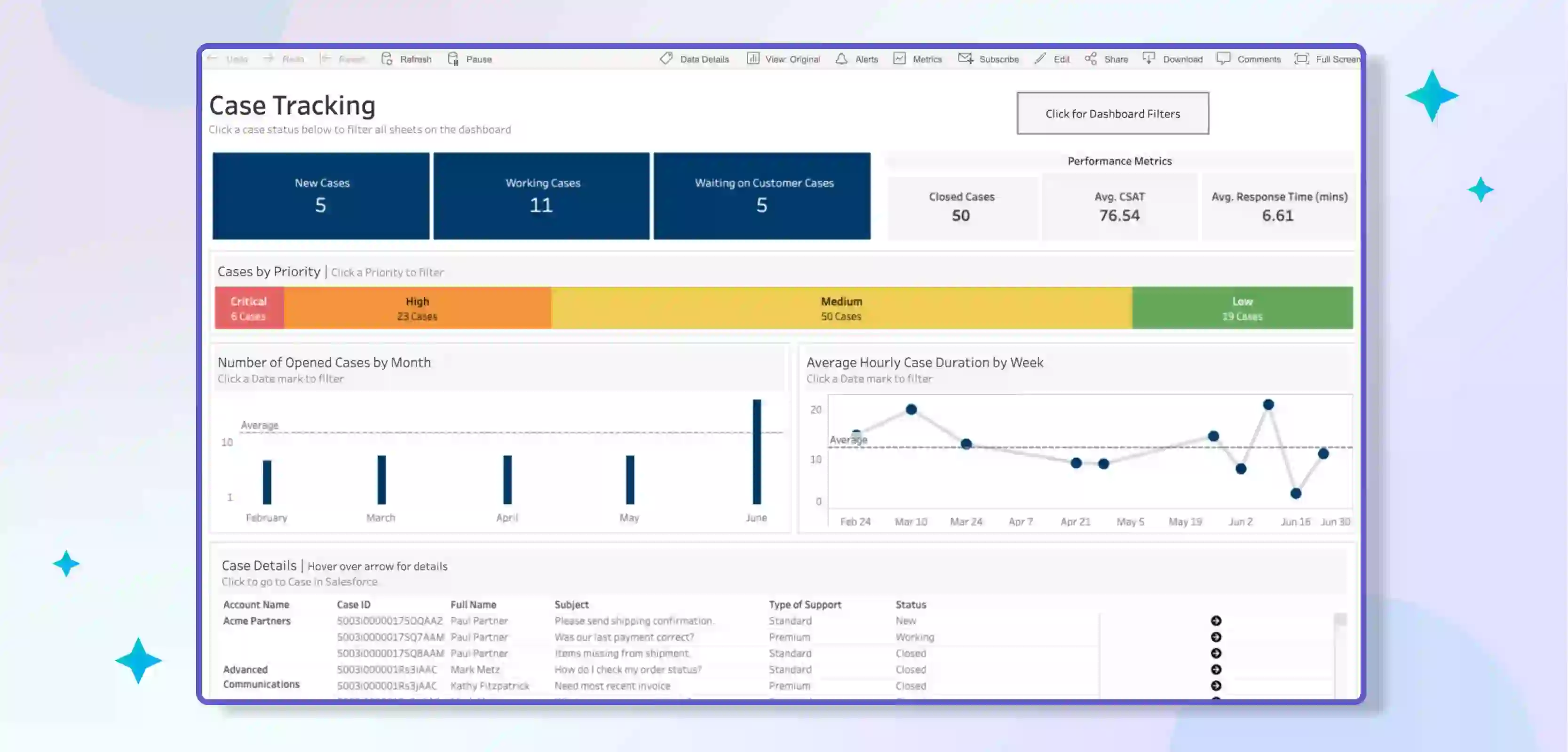Filter cases by Critical priority
Image resolution: width=1568 pixels, height=752 pixels.
pos(249,308)
